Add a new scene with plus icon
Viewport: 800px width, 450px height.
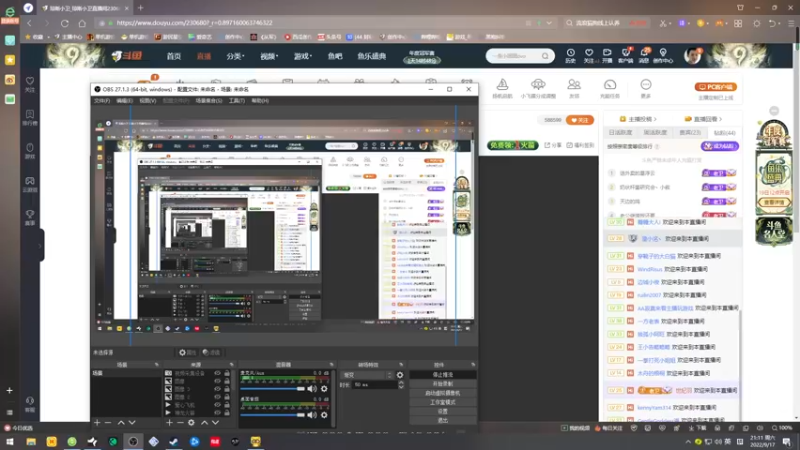tap(97, 422)
